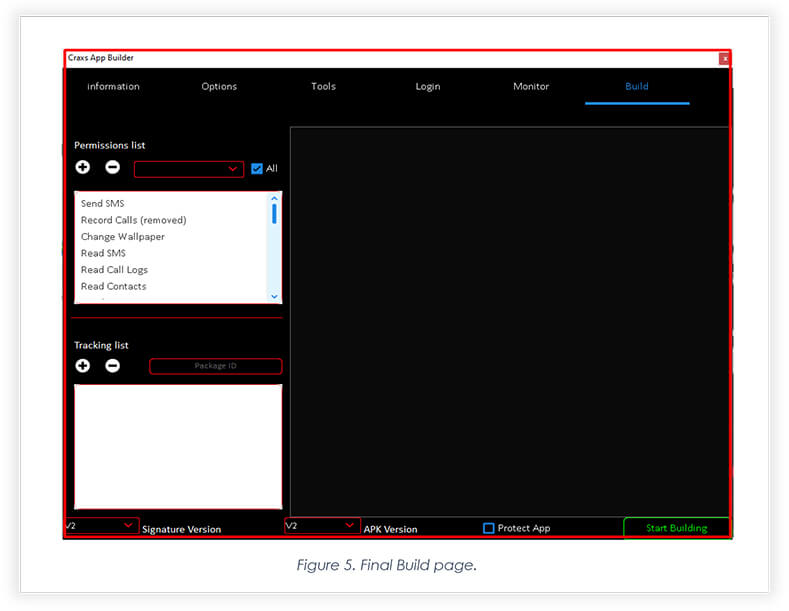The image size is (789, 611).
Task: Select Record Calls (removed) permission
Action: [x=133, y=220]
